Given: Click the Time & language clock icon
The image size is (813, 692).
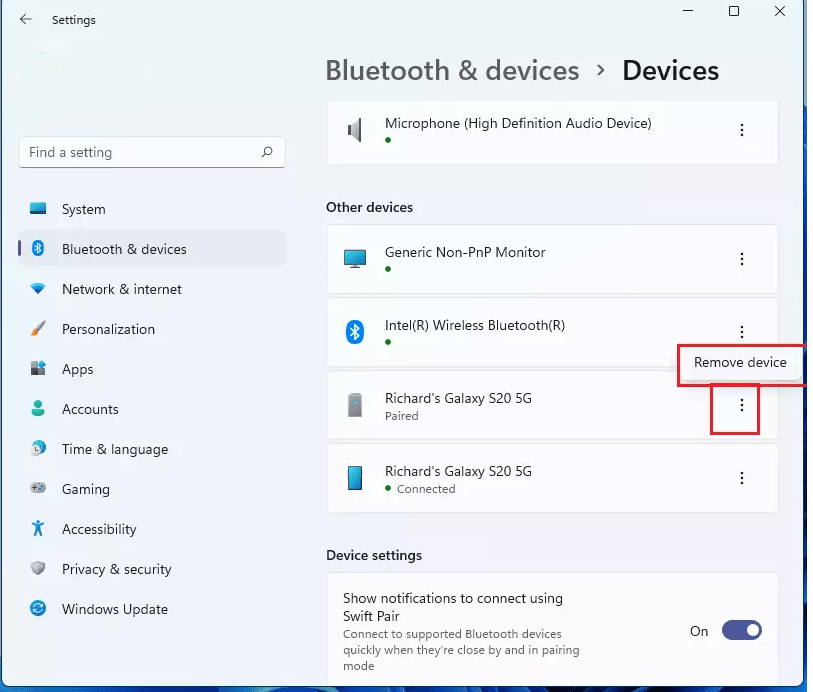Looking at the screenshot, I should (38, 448).
